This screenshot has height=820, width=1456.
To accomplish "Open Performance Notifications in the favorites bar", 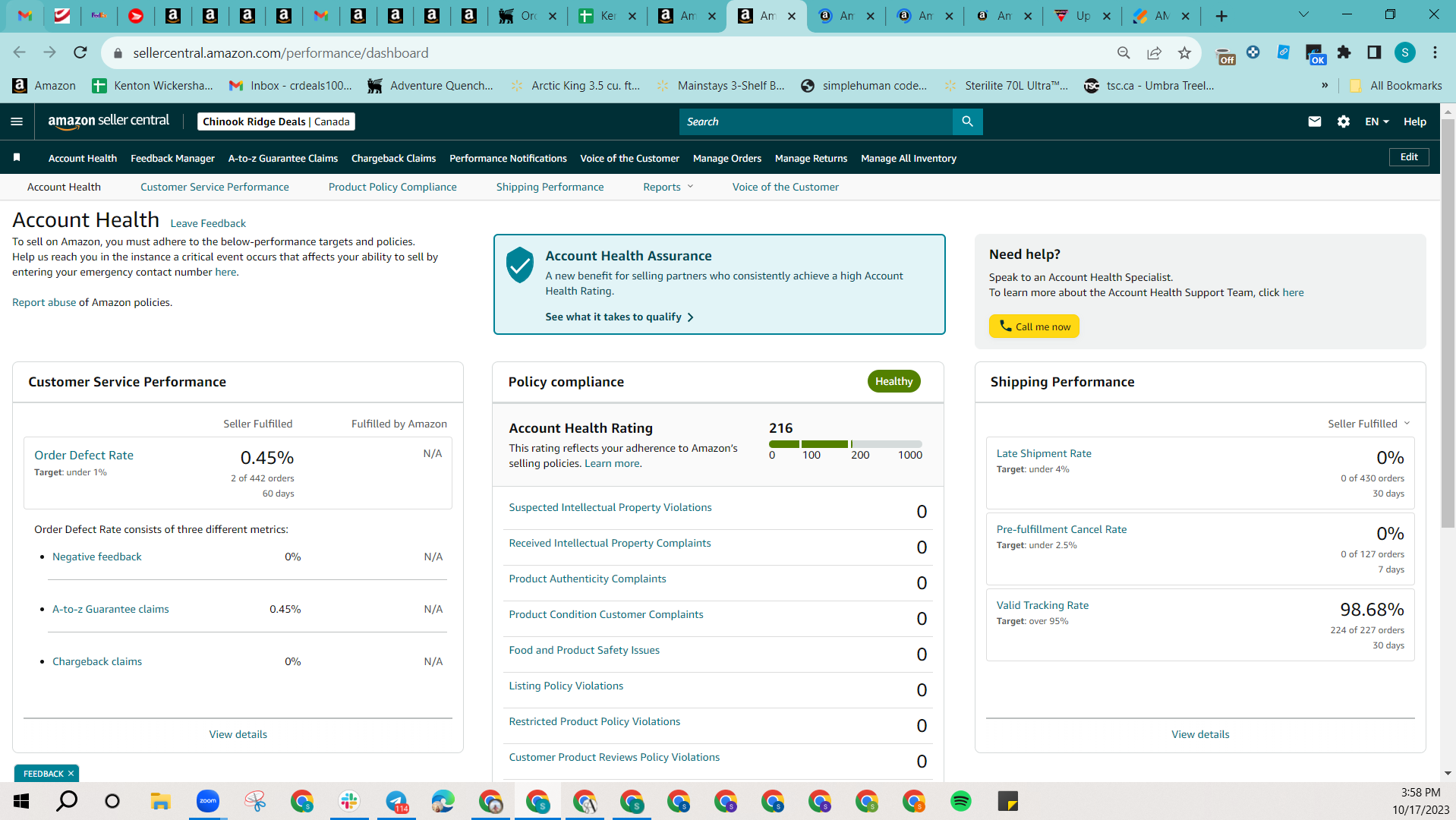I will coord(508,158).
